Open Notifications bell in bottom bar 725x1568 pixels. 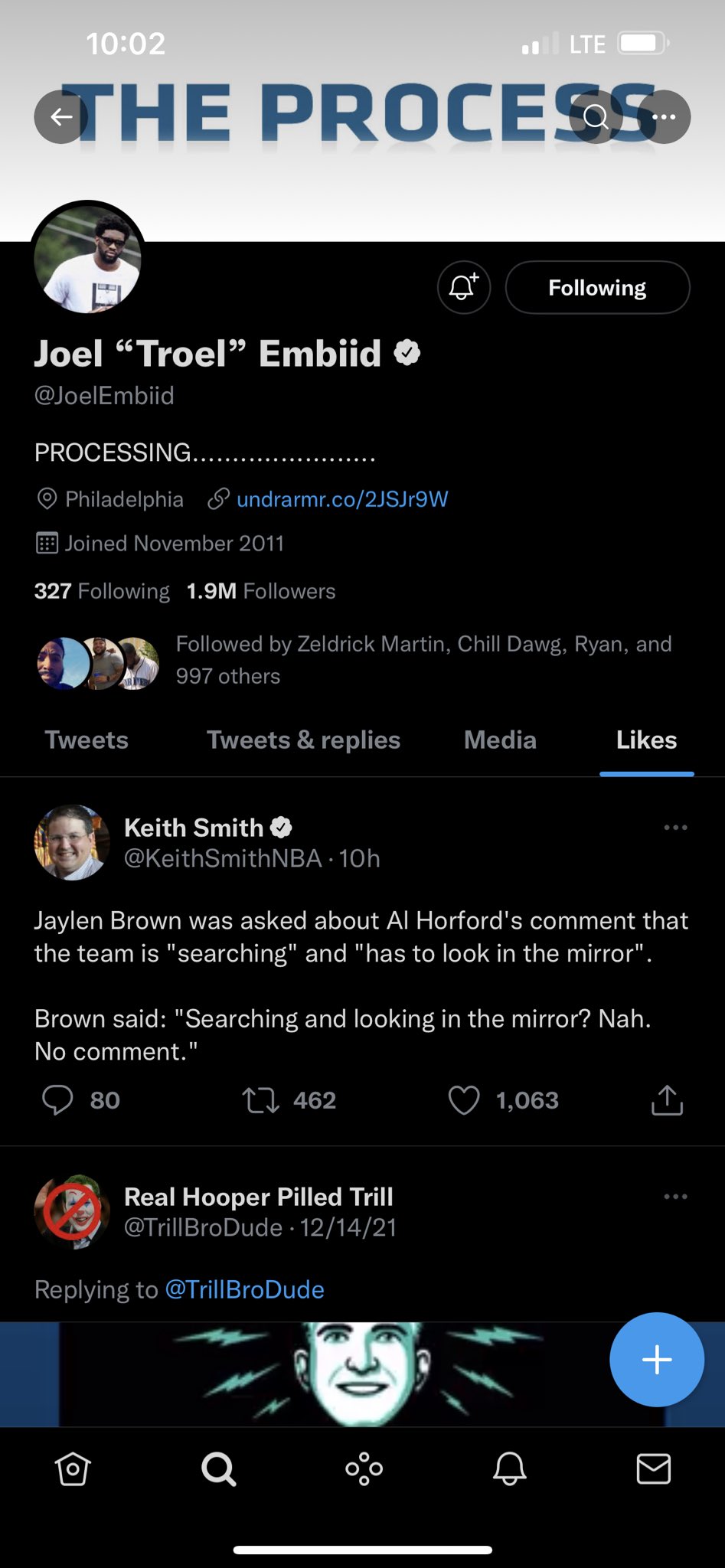[x=508, y=1468]
